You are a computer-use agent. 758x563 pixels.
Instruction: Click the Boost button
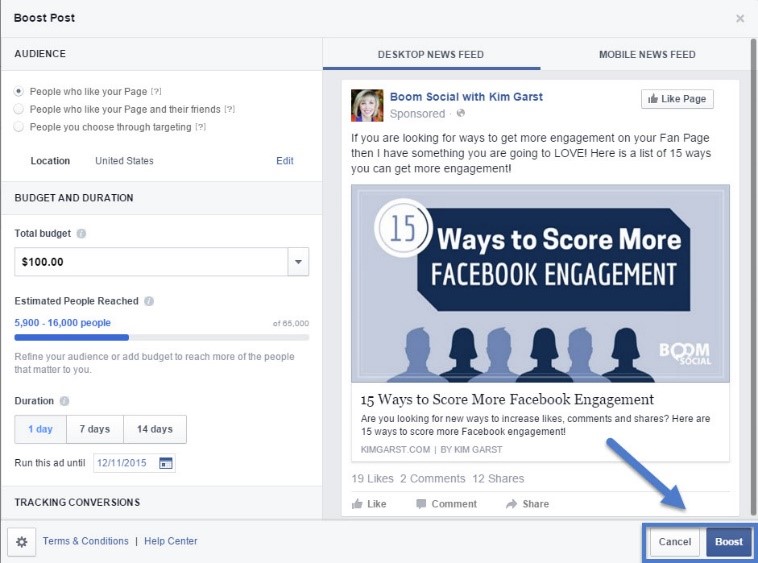pyautogui.click(x=729, y=542)
